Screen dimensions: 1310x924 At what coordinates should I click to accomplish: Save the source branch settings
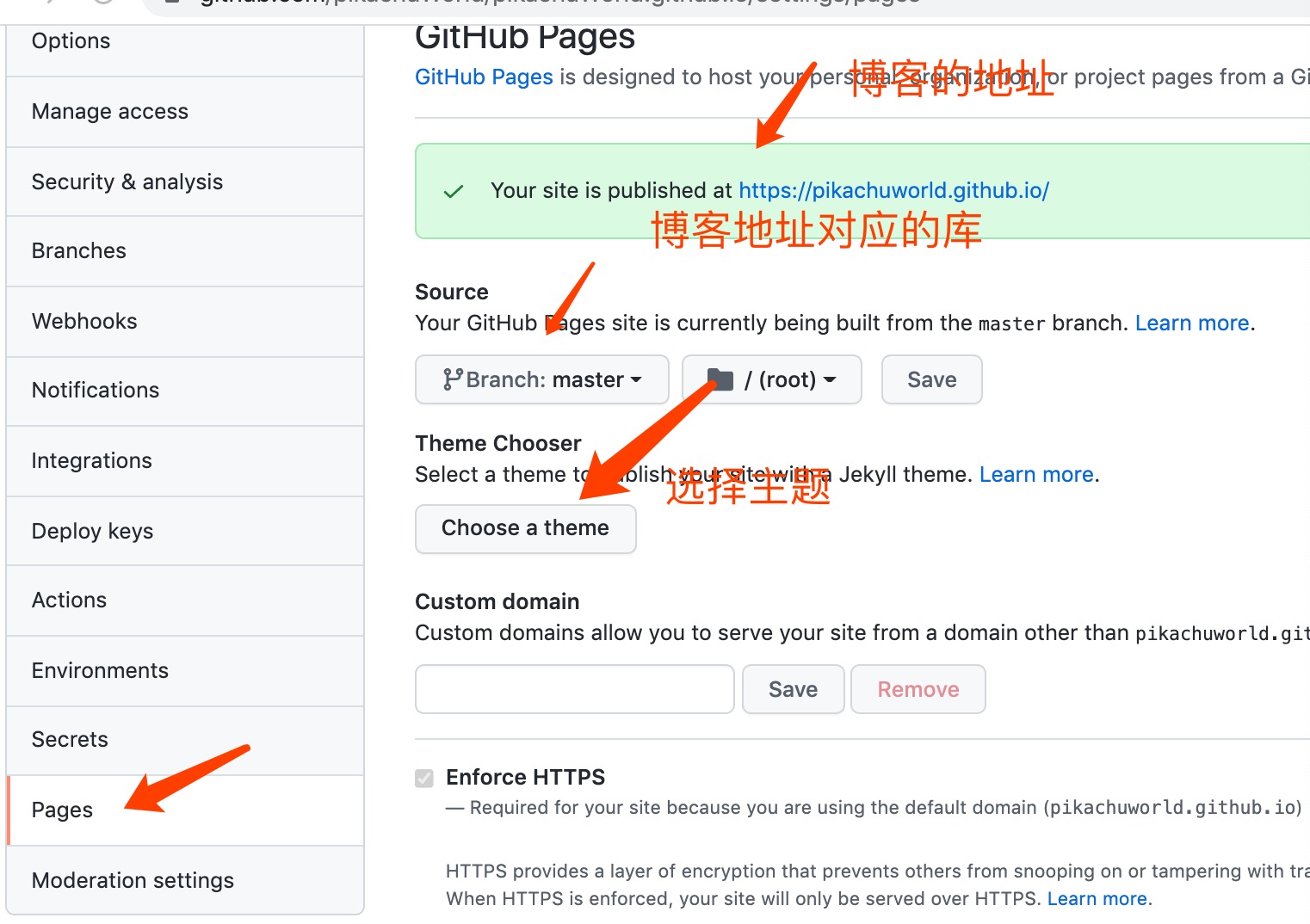click(x=932, y=379)
